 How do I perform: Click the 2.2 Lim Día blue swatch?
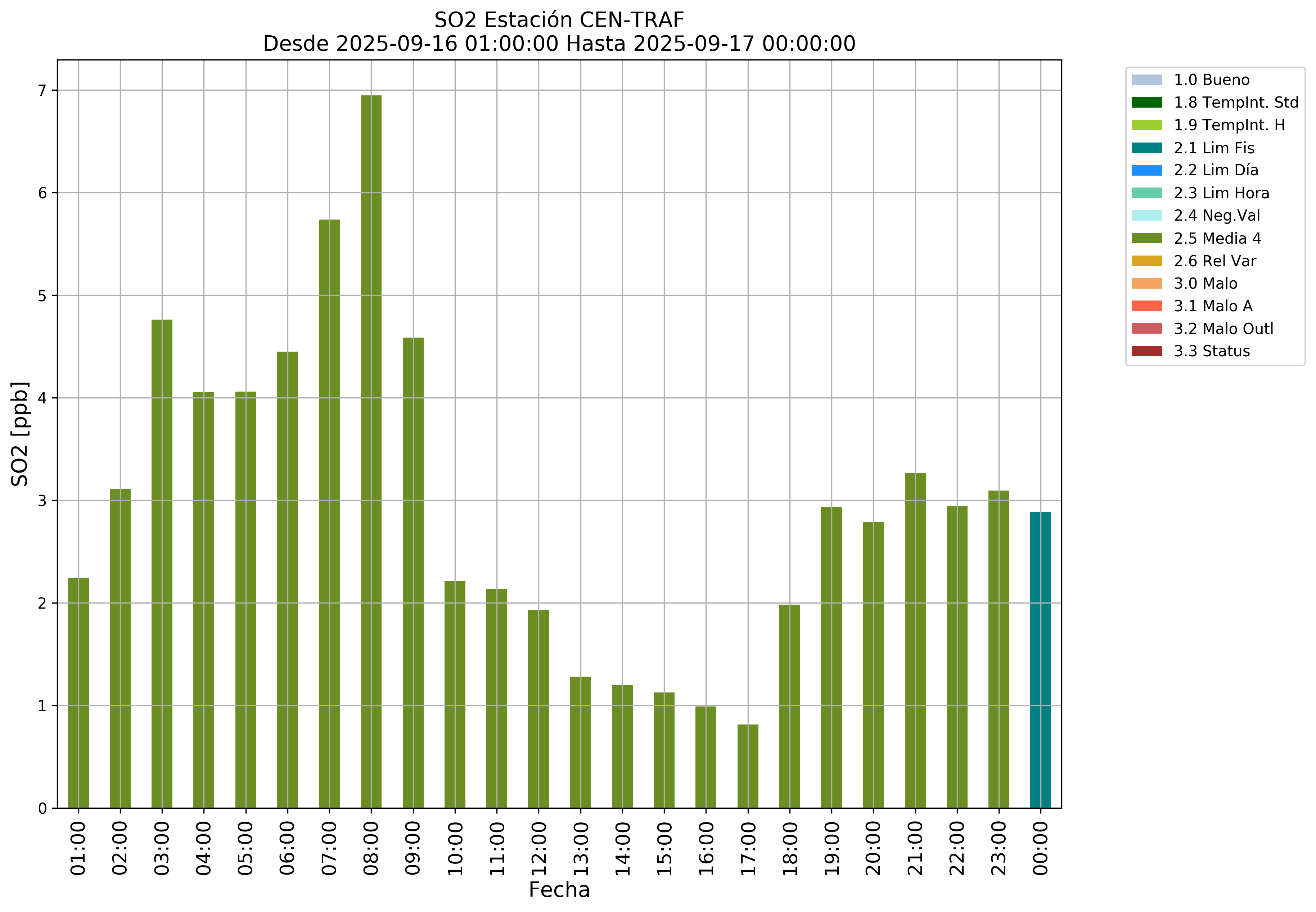[x=1146, y=170]
